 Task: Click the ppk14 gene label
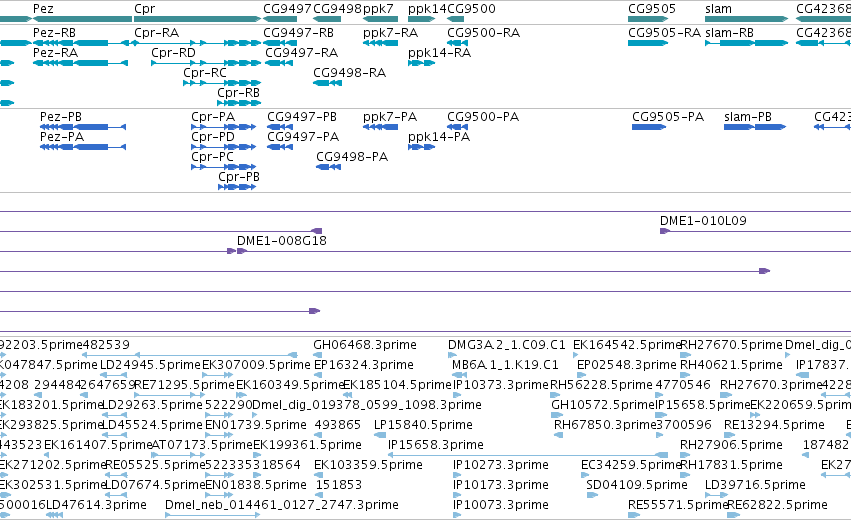click(x=427, y=9)
